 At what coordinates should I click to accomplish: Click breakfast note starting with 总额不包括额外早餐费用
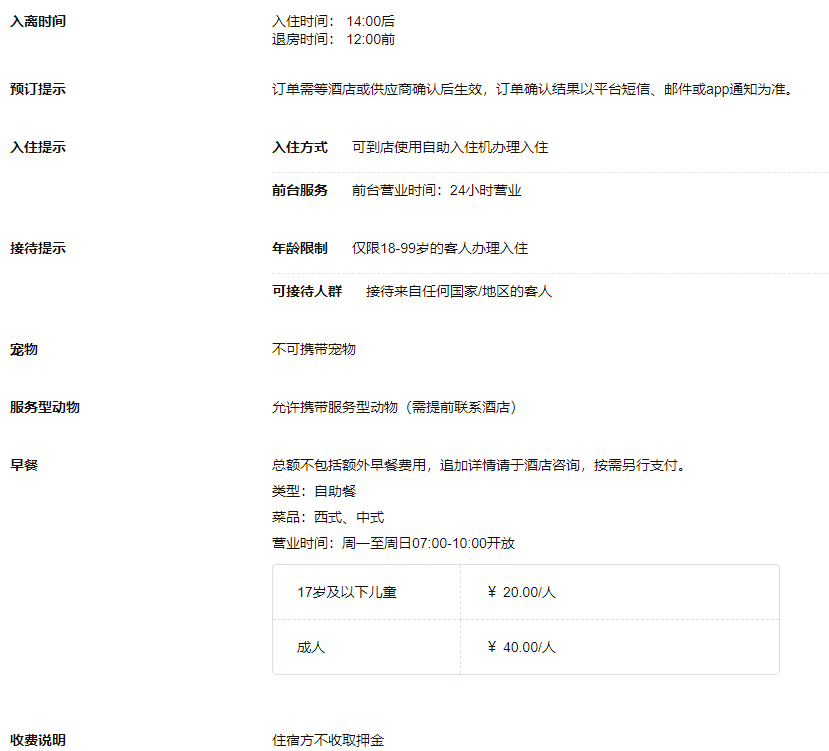coord(479,465)
